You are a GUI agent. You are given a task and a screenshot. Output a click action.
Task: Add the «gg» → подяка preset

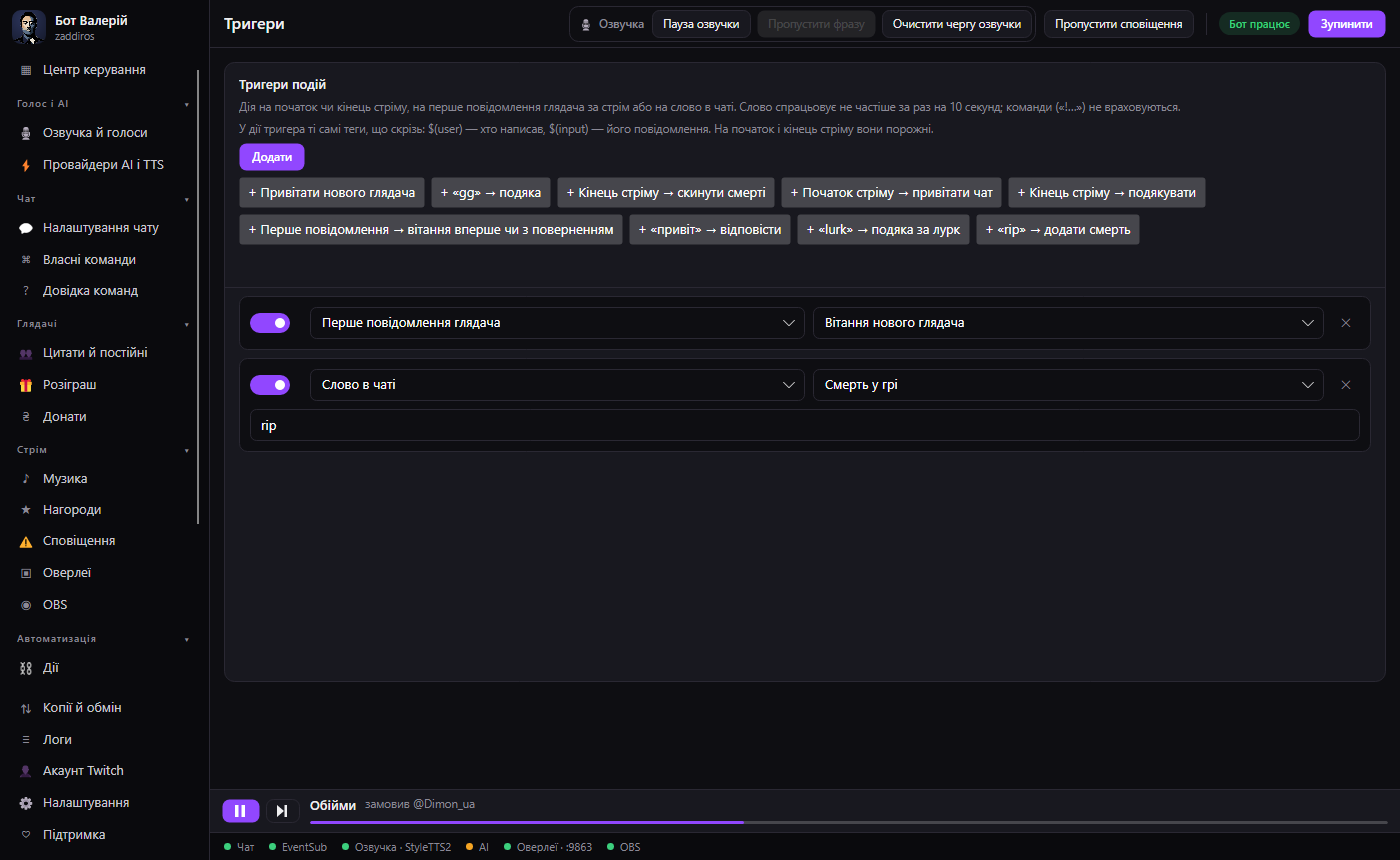pyautogui.click(x=491, y=193)
